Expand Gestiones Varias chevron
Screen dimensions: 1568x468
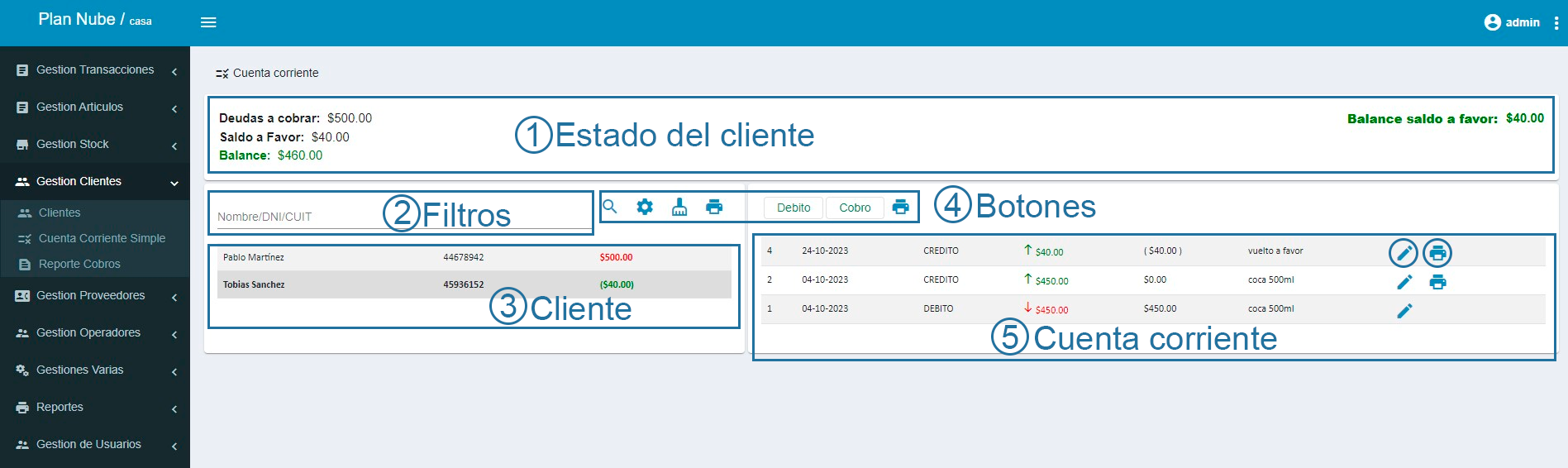click(174, 372)
